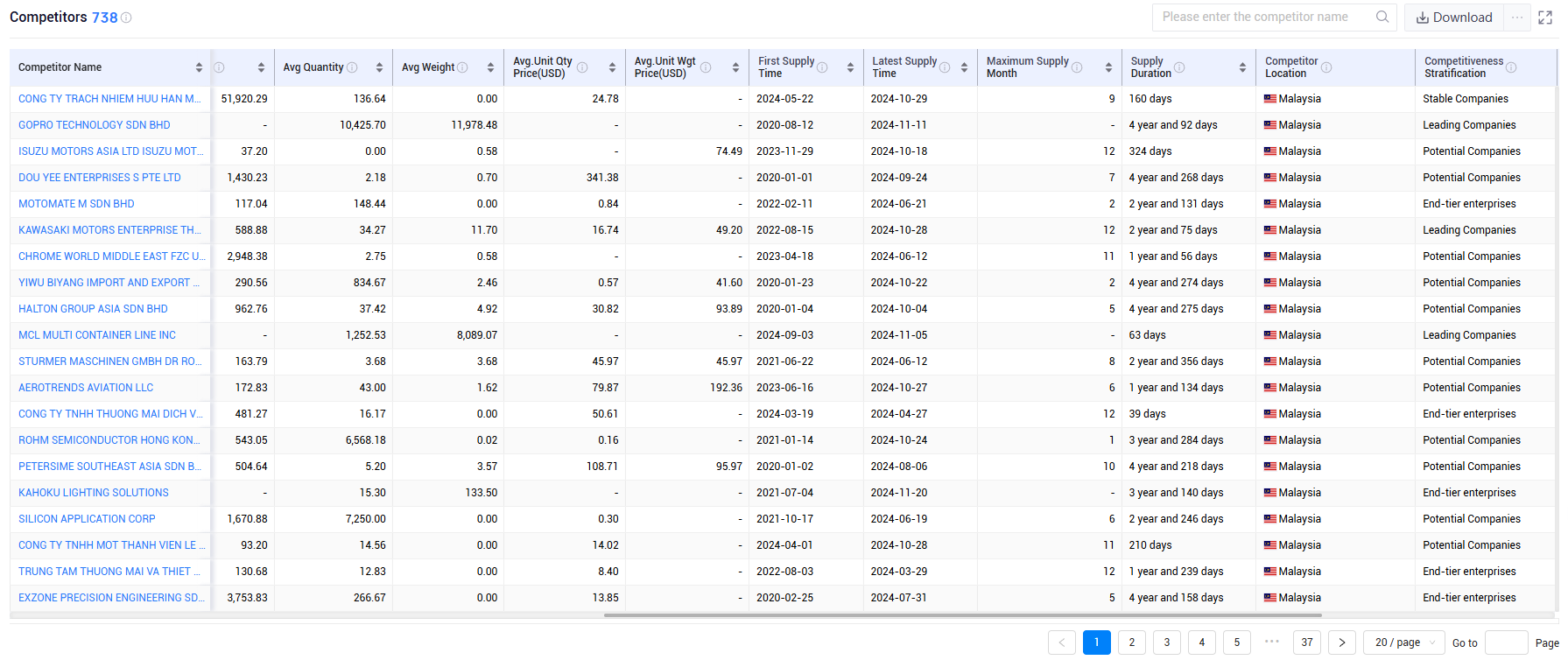Open the more options ellipsis beside Download
The height and width of the screenshot is (667, 1568).
(1517, 18)
